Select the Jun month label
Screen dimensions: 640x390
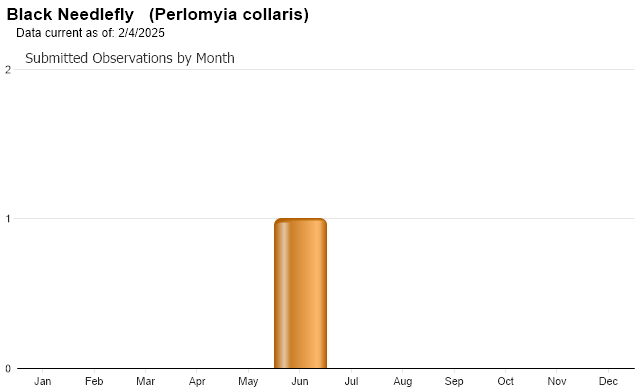click(300, 381)
